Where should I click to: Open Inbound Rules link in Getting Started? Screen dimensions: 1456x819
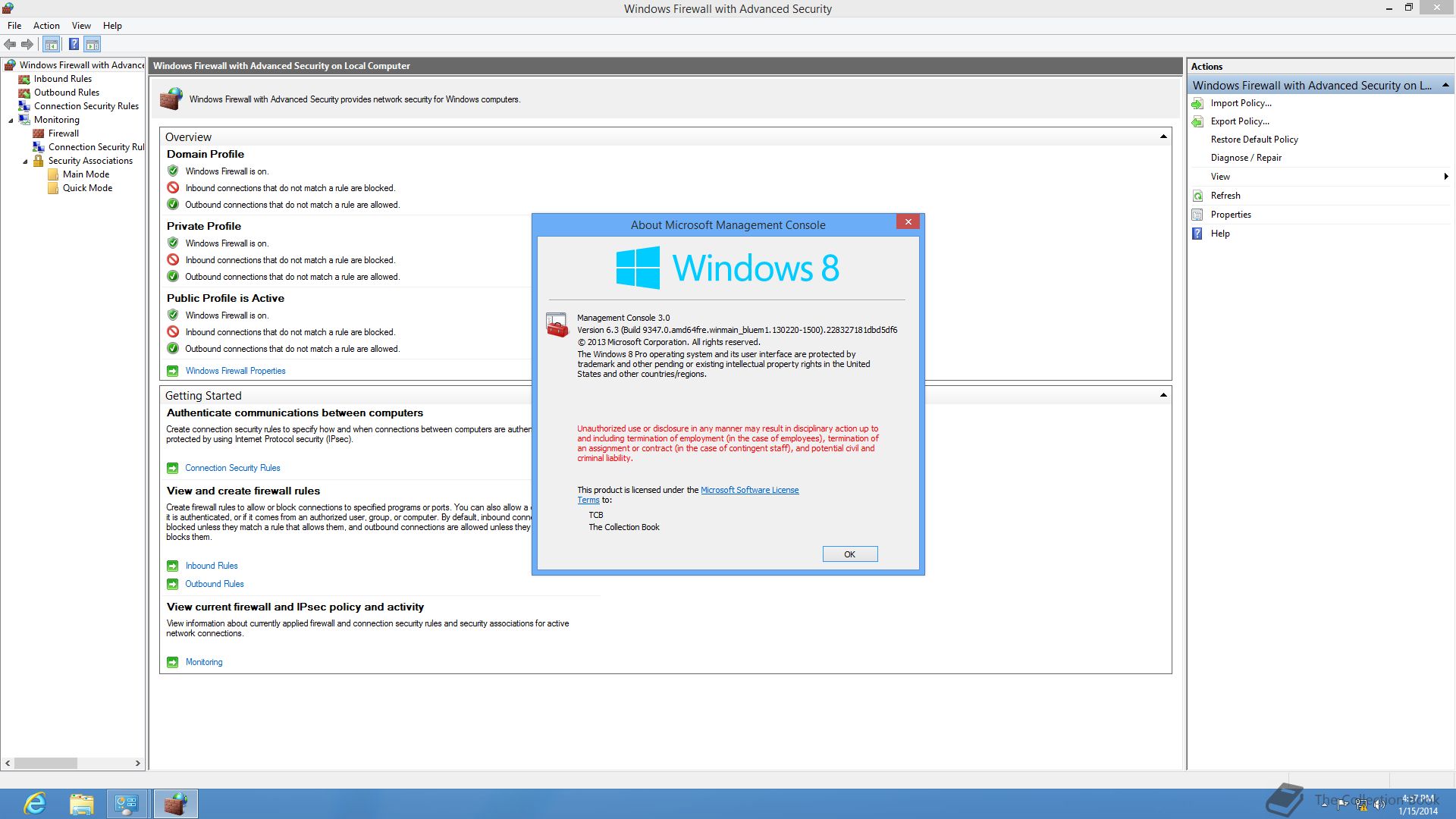click(212, 566)
